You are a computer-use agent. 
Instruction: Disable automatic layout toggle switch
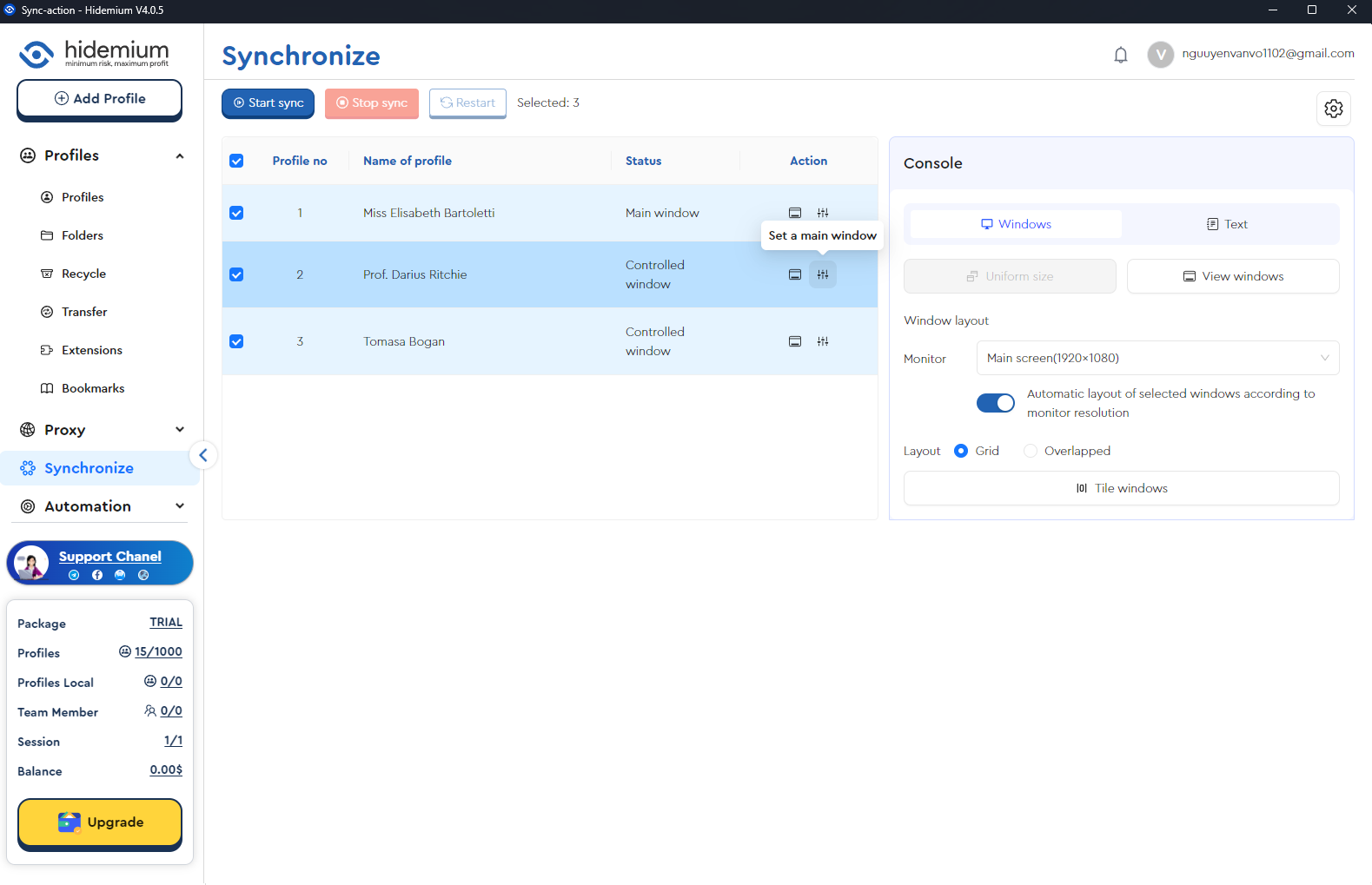pyautogui.click(x=995, y=403)
